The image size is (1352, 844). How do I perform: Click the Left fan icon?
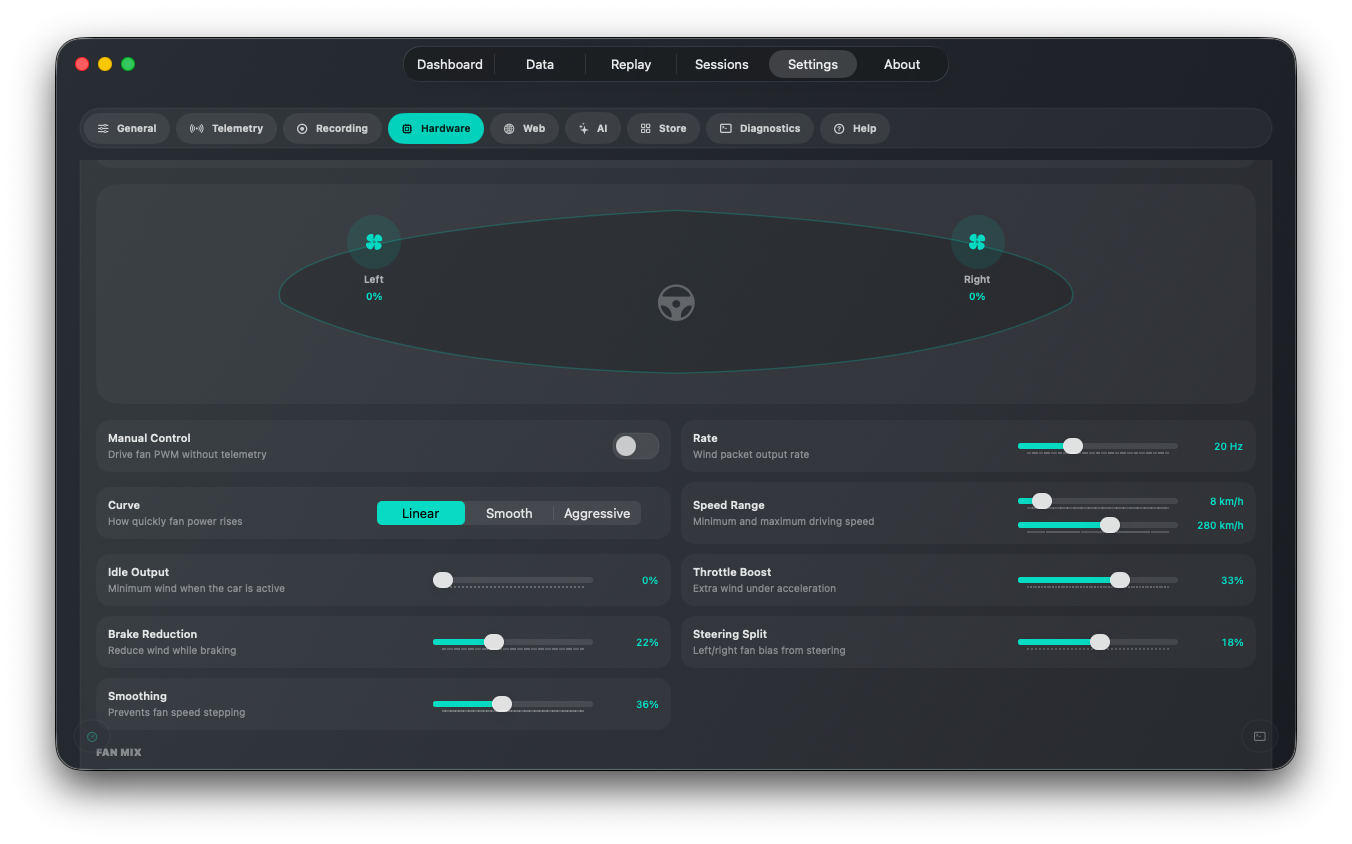coord(374,242)
